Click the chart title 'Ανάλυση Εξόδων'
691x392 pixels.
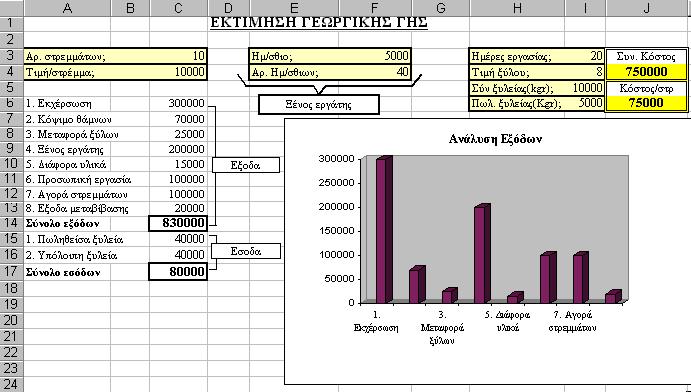pyautogui.click(x=495, y=139)
